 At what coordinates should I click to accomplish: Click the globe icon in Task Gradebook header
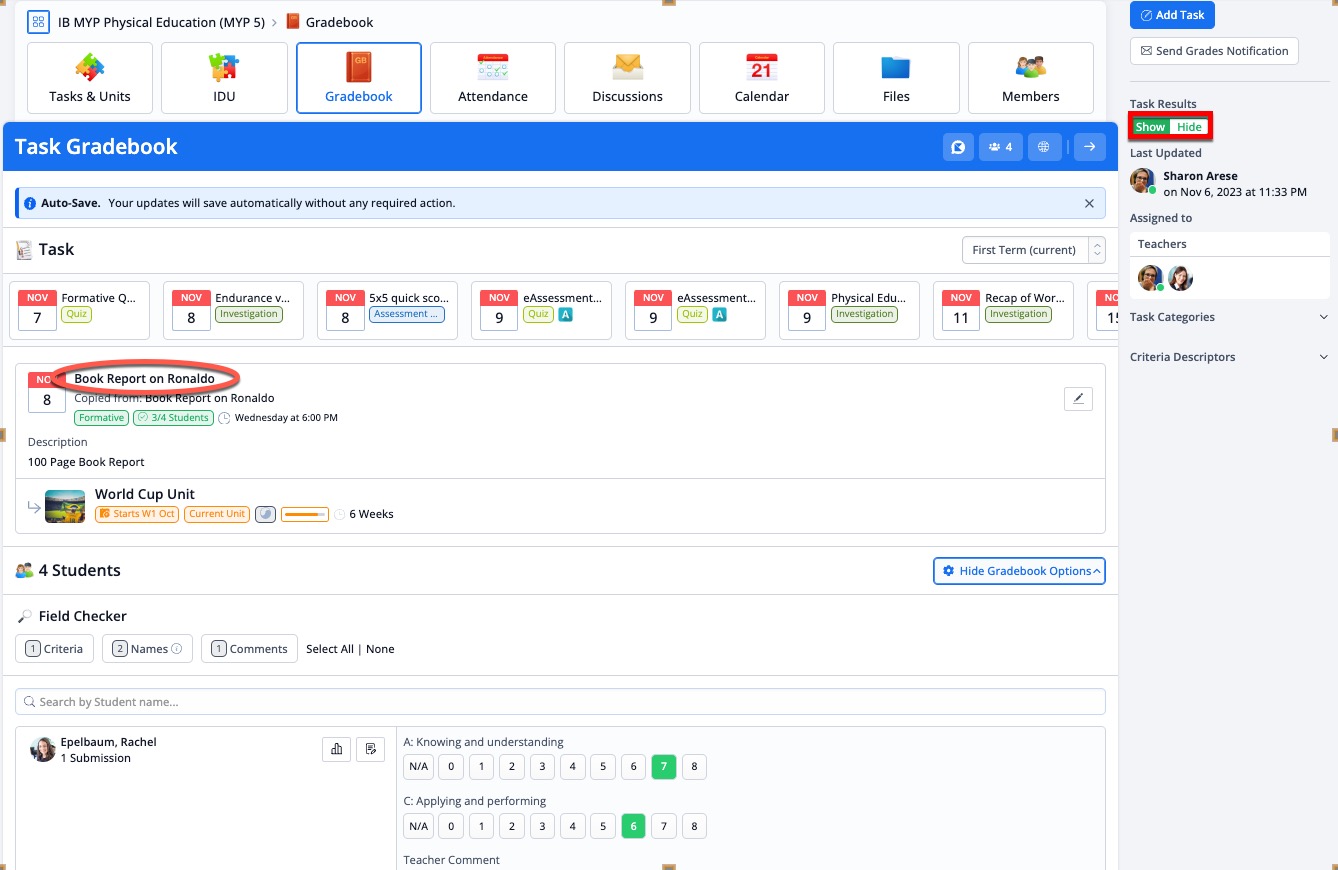click(1044, 147)
